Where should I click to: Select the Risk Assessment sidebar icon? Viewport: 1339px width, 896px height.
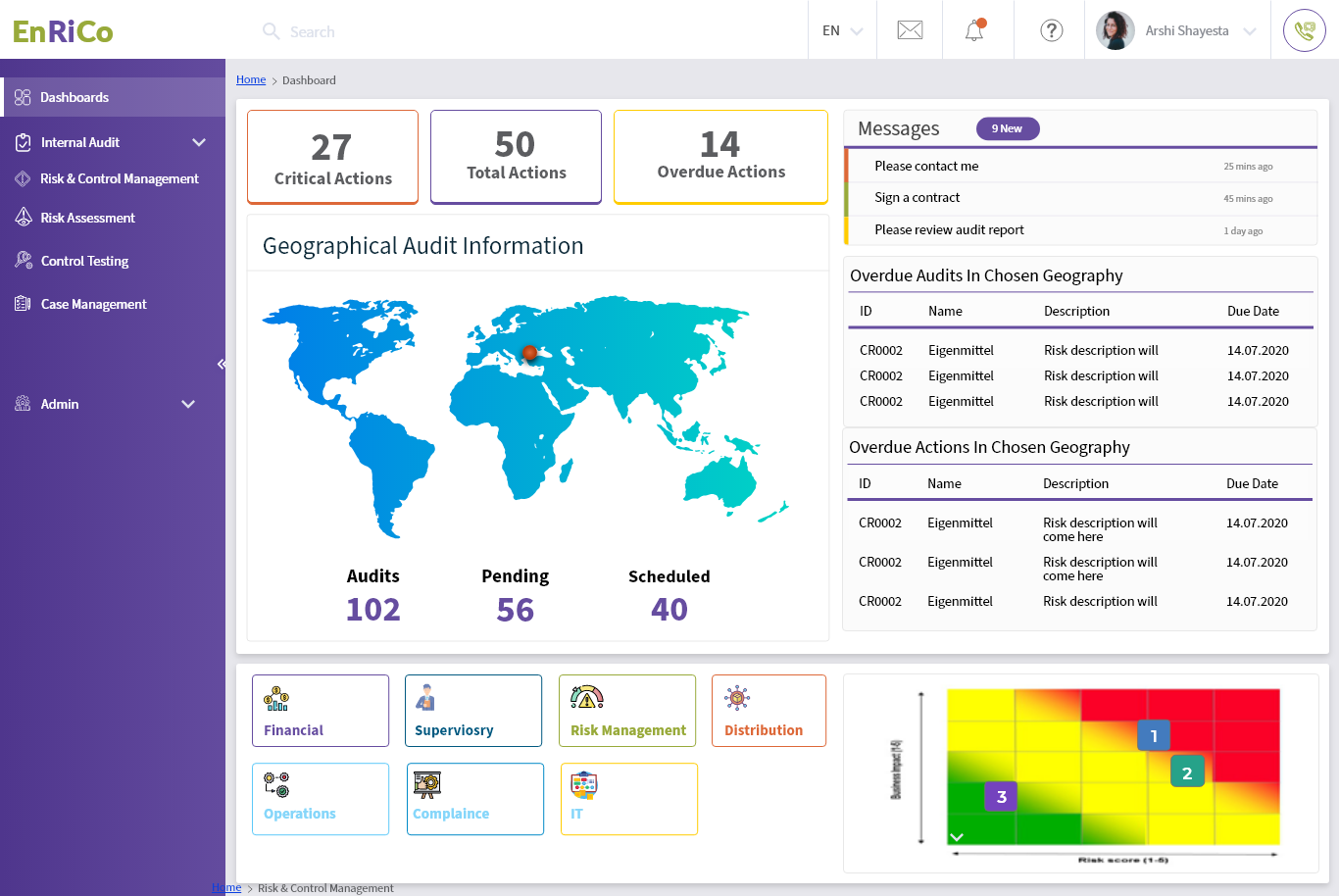[22, 217]
